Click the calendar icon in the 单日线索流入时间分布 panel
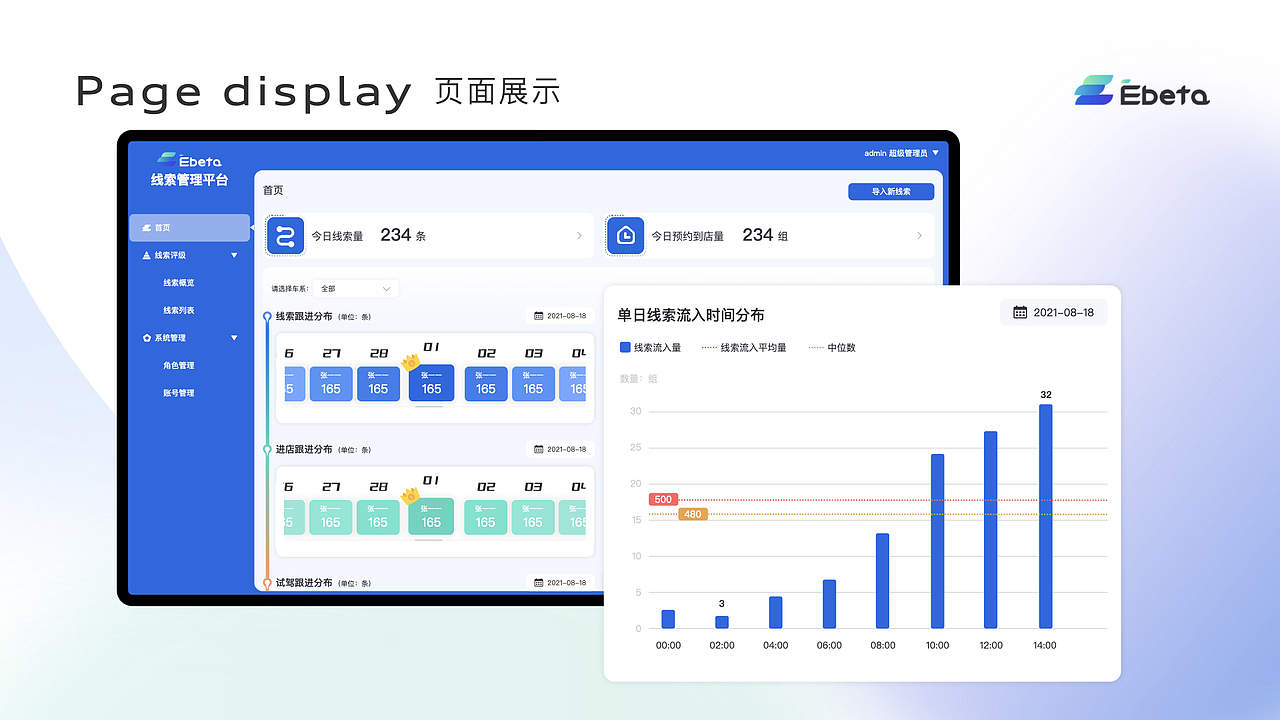The height and width of the screenshot is (720, 1280). click(x=1019, y=312)
